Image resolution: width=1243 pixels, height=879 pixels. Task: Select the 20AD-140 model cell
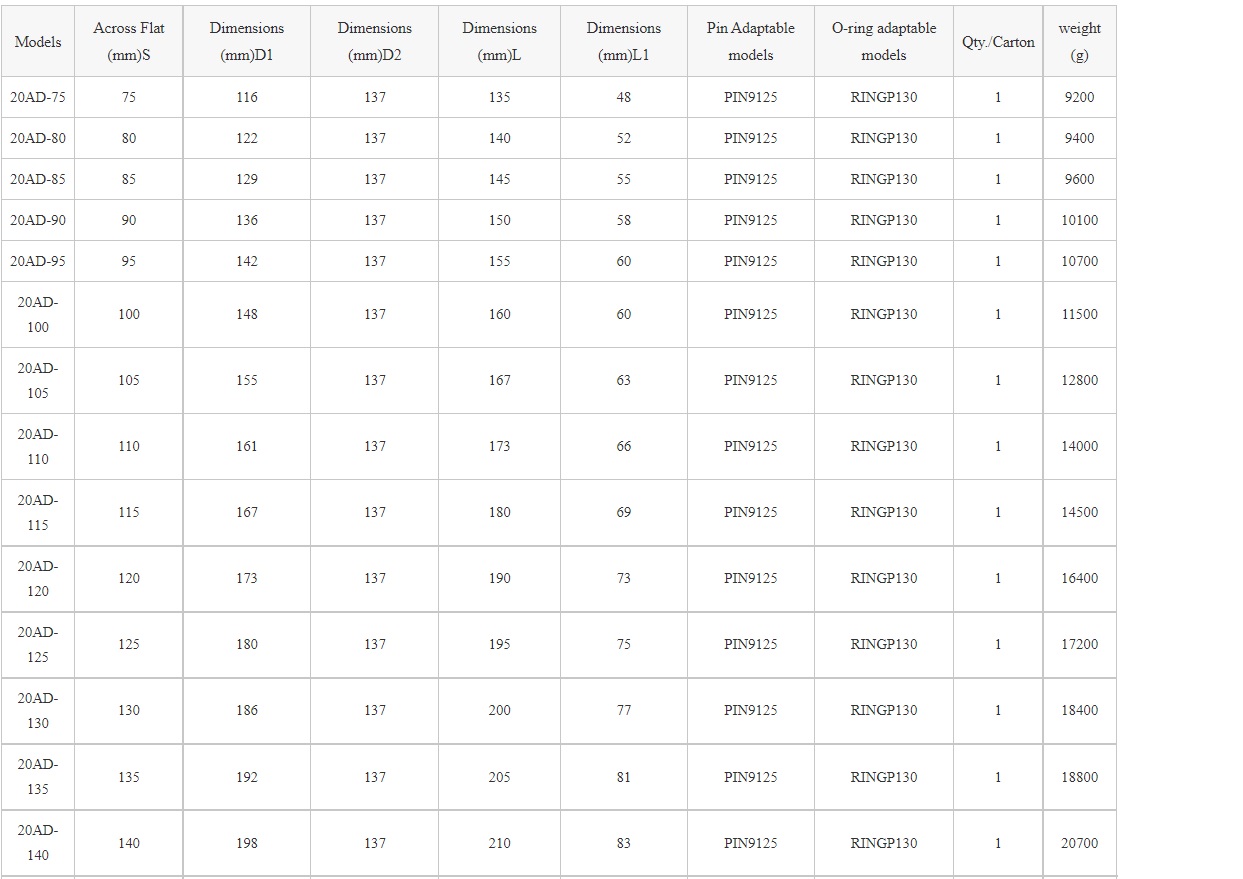(38, 842)
